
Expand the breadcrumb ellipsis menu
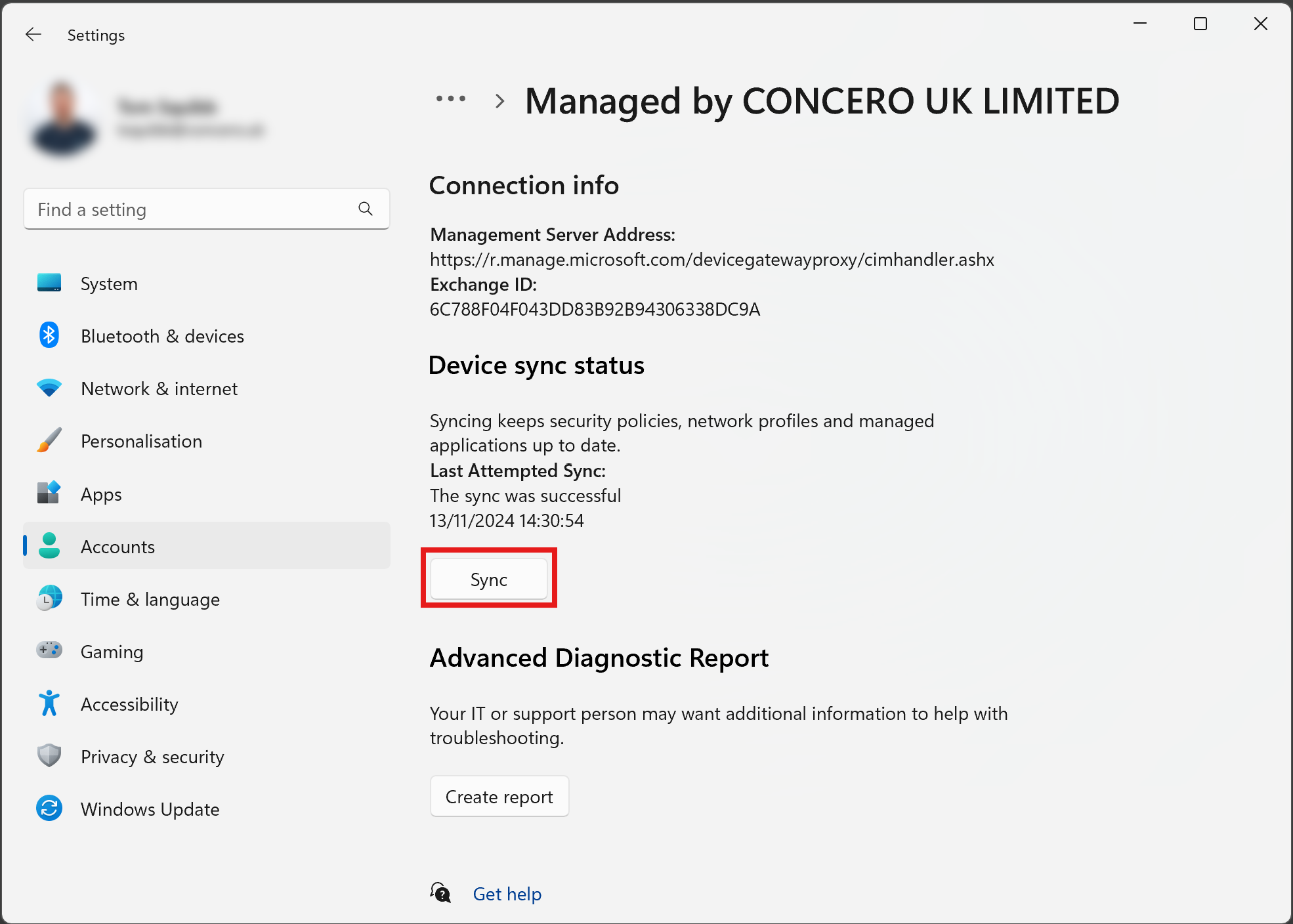(x=451, y=100)
